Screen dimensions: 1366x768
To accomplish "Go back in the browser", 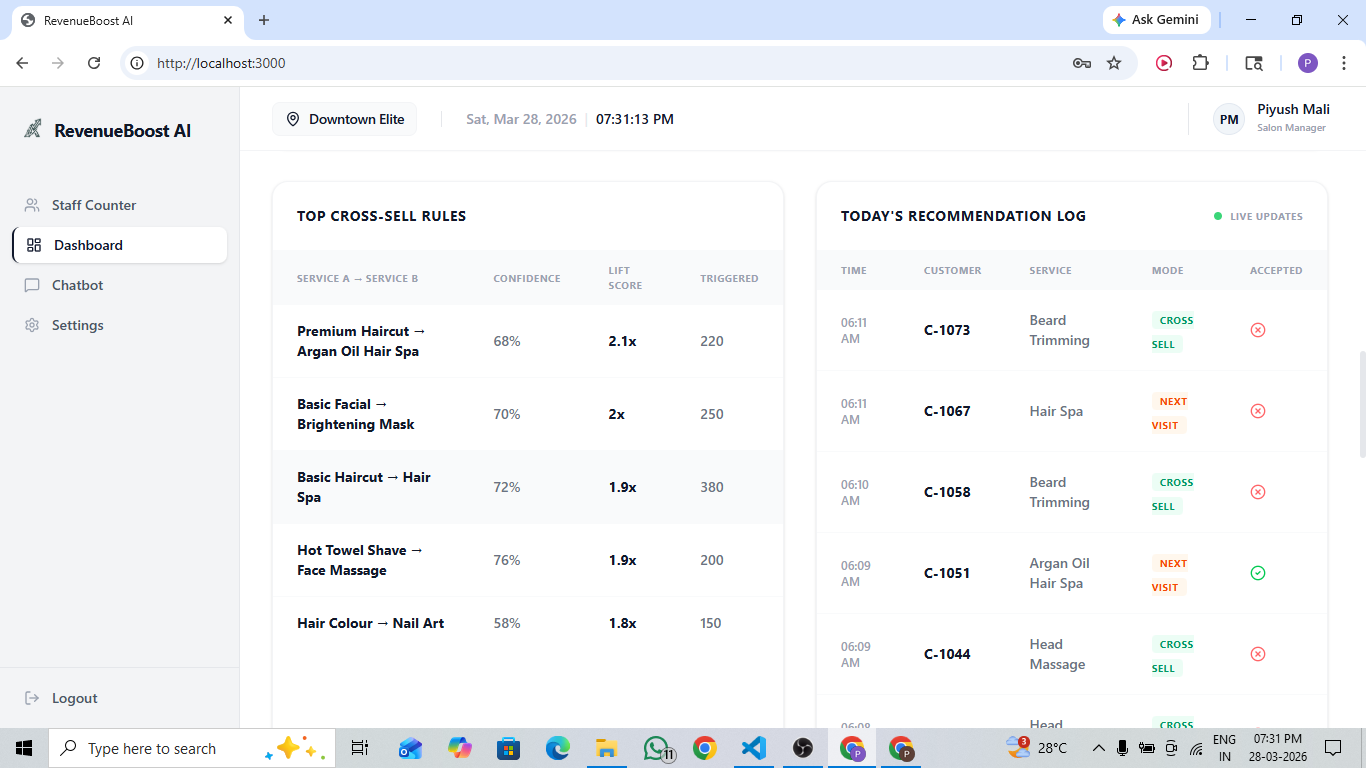I will point(22,63).
